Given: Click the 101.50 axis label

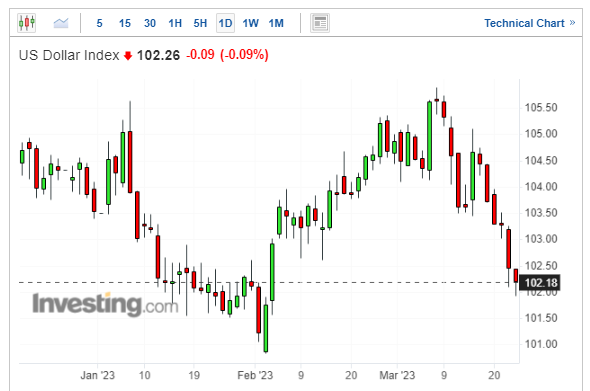Looking at the screenshot, I should 541,318.
